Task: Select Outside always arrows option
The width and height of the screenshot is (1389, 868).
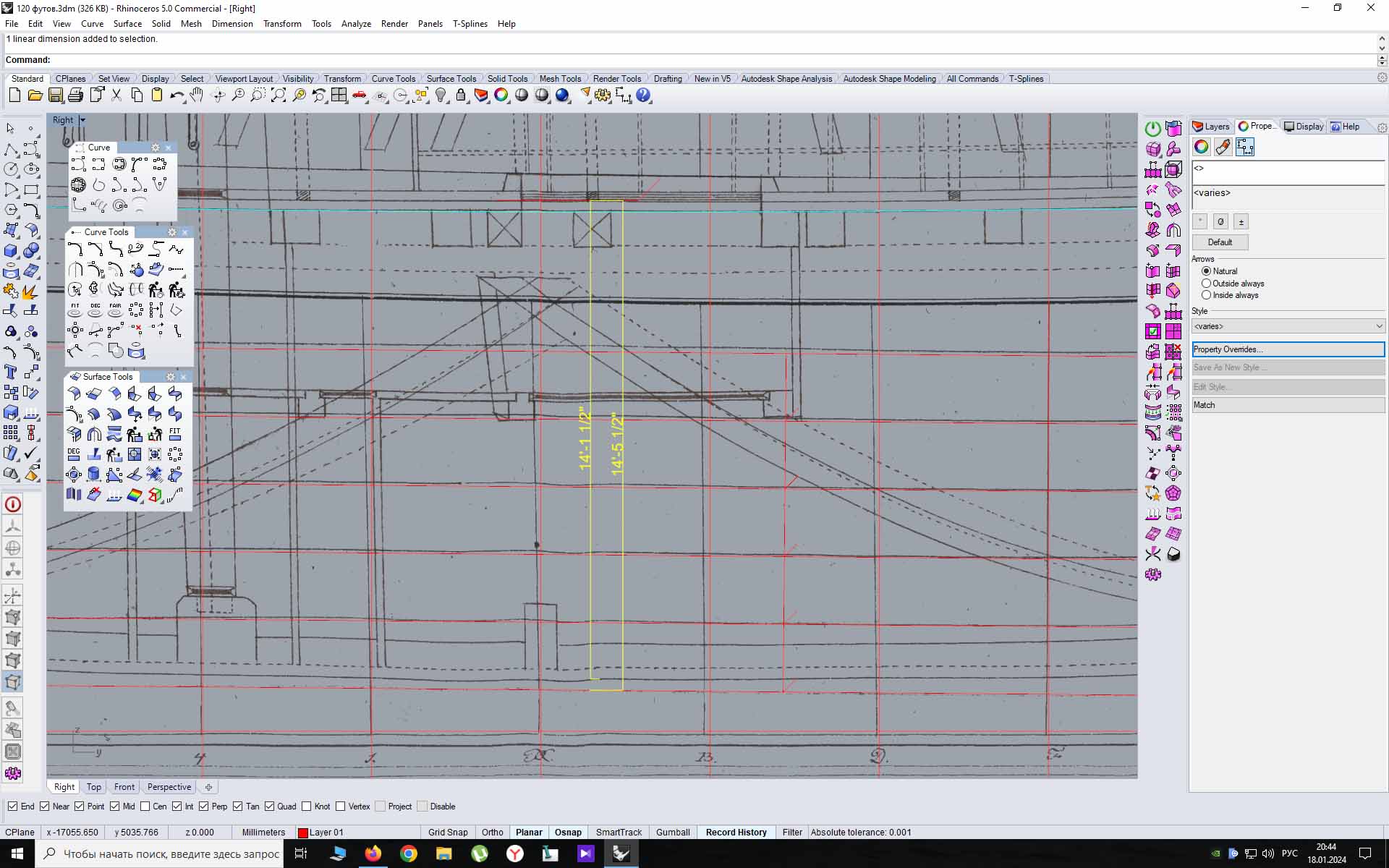Action: click(x=1206, y=284)
